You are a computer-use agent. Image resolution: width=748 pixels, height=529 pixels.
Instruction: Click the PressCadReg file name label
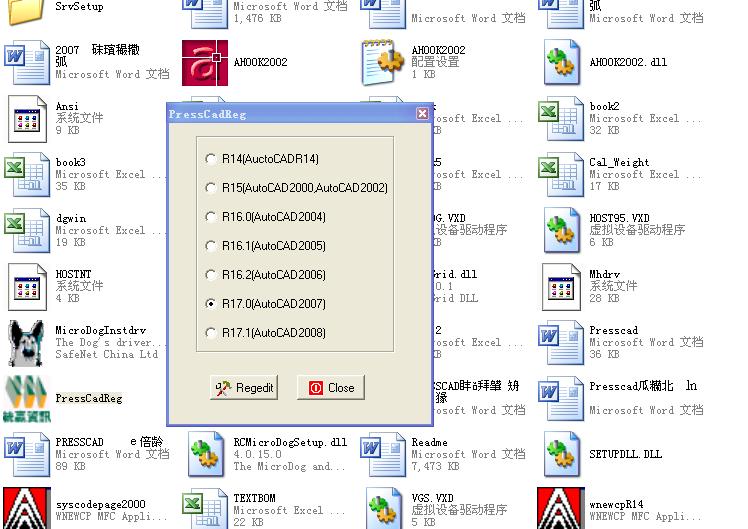89,399
